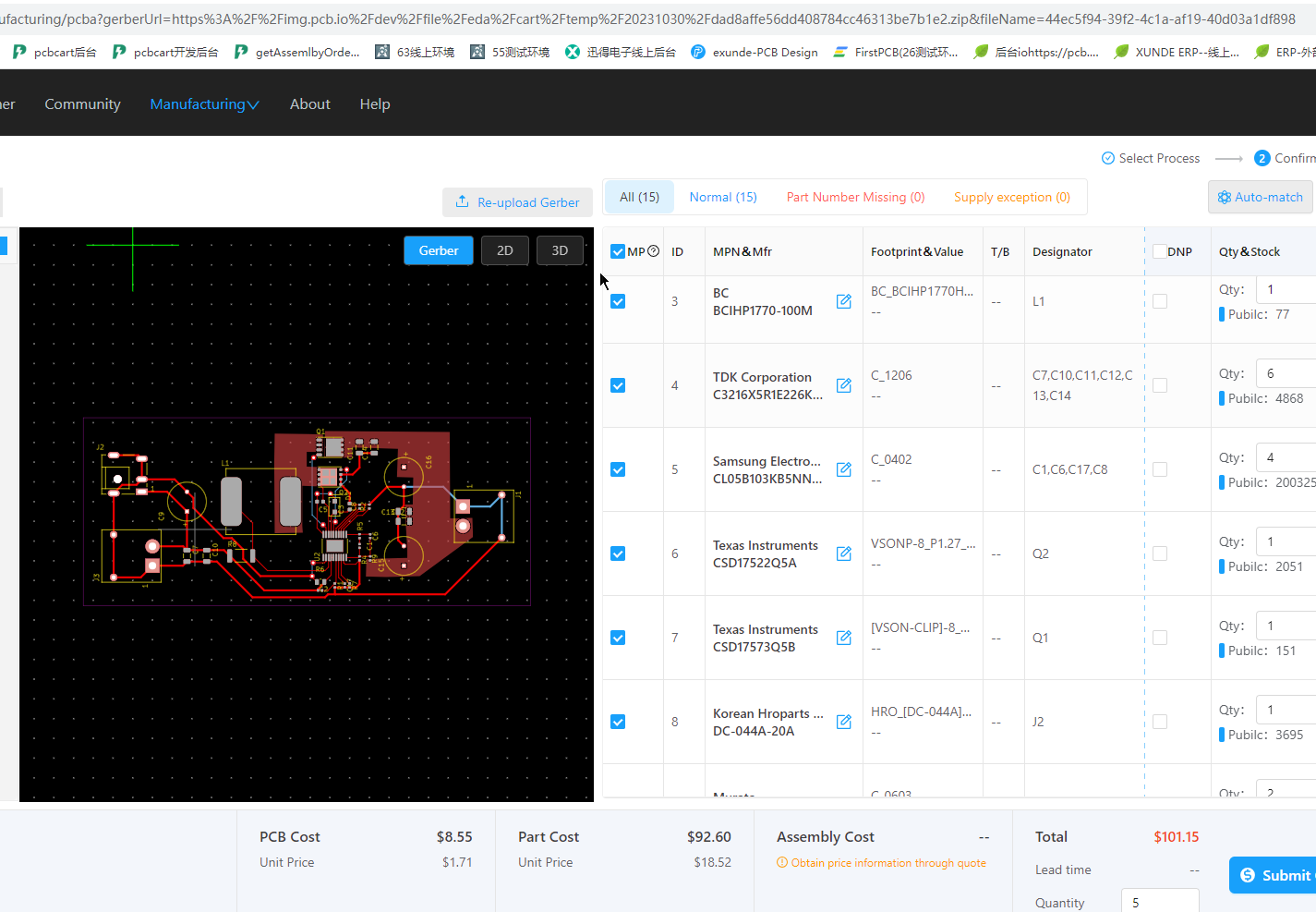Check DNP for designator Q2
The height and width of the screenshot is (912, 1316).
(1160, 553)
